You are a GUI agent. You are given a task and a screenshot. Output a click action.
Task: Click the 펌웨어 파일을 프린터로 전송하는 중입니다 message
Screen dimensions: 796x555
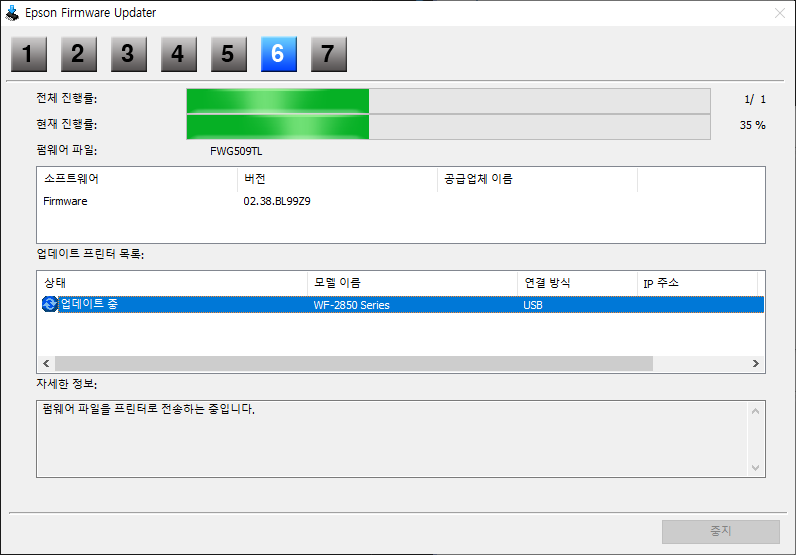(149, 409)
